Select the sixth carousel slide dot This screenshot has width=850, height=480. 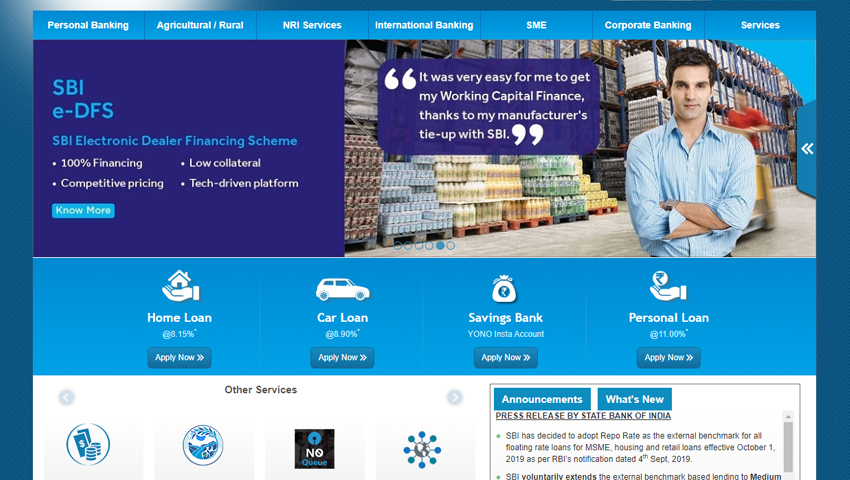pos(450,245)
